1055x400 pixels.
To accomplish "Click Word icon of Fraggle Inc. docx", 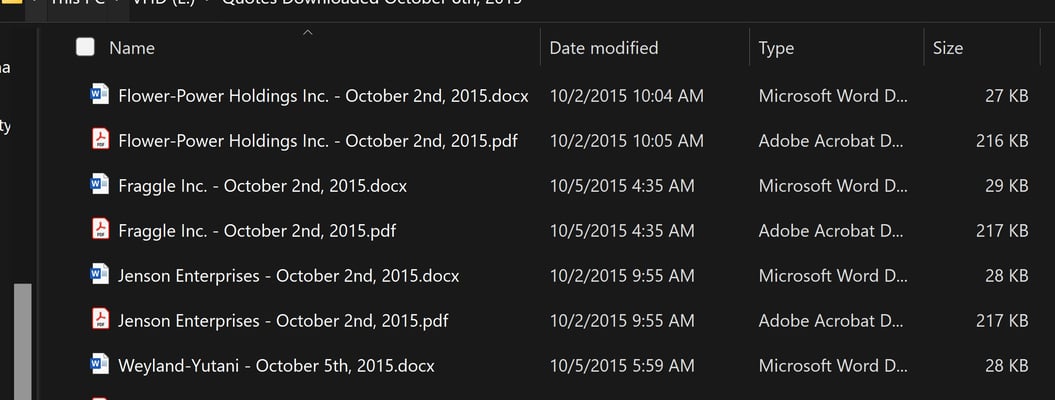I will click(100, 185).
